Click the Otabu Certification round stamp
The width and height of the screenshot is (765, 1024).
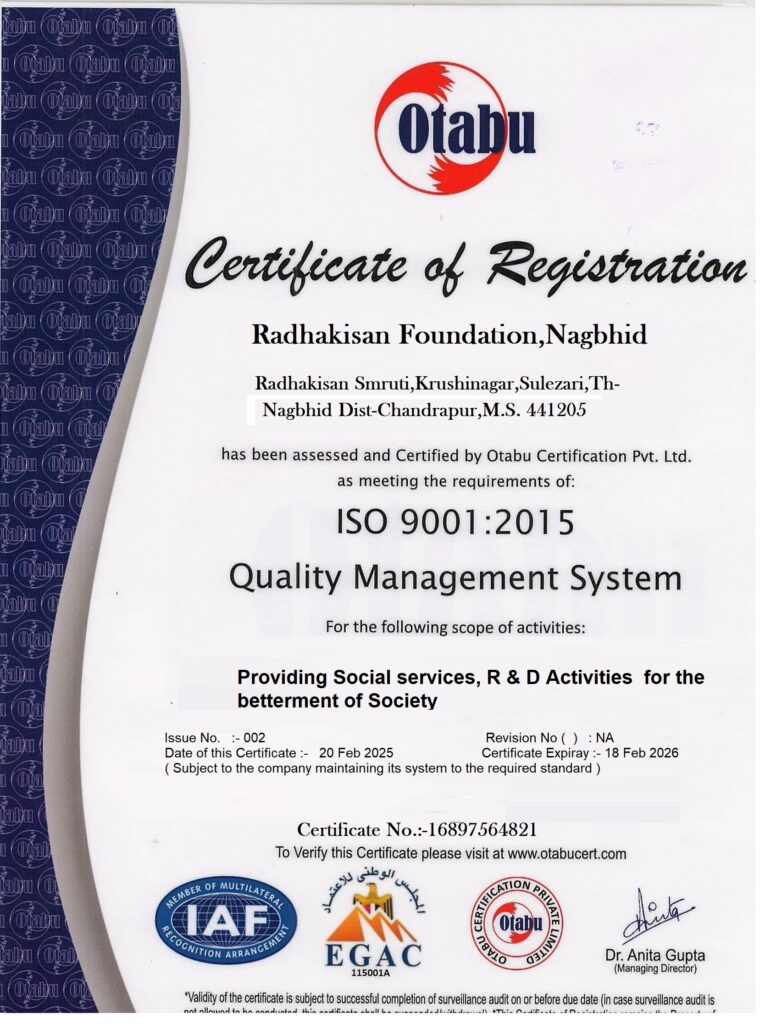(x=517, y=923)
